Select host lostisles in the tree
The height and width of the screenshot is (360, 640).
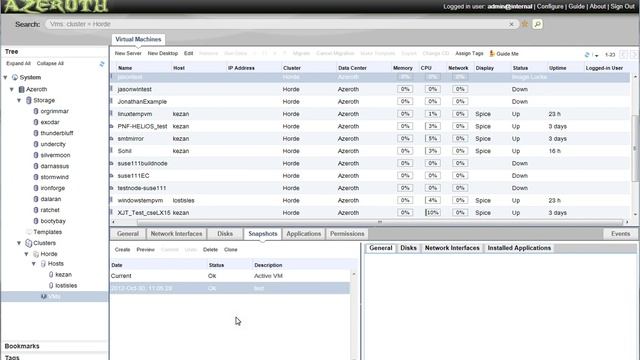pos(66,286)
